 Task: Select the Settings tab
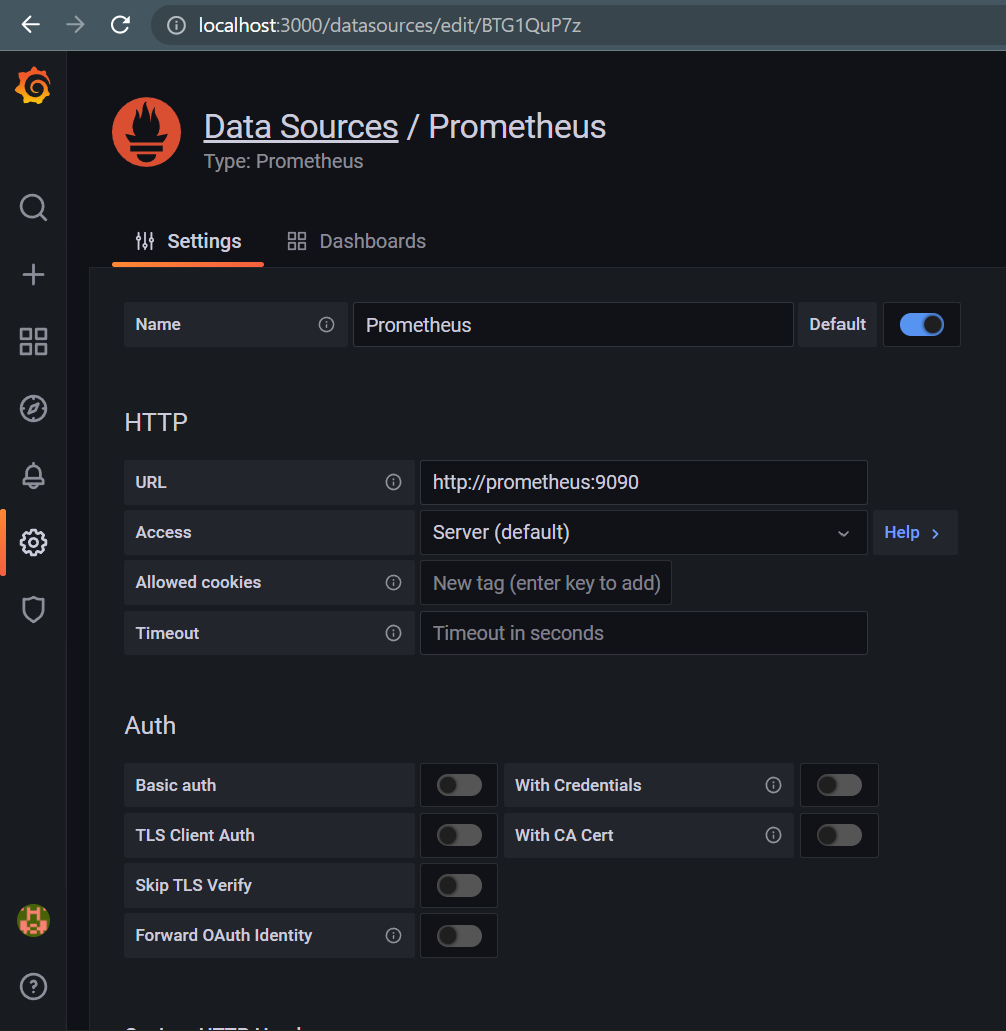coord(188,241)
